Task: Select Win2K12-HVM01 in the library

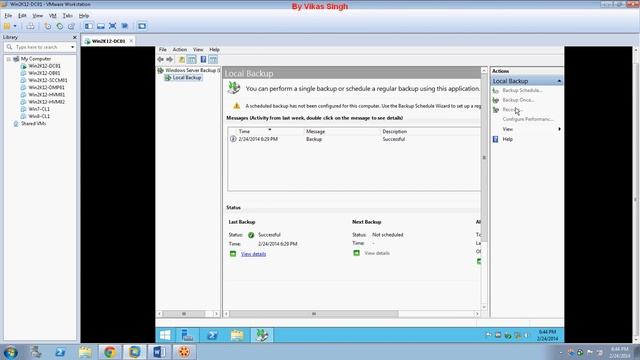Action: click(x=46, y=95)
